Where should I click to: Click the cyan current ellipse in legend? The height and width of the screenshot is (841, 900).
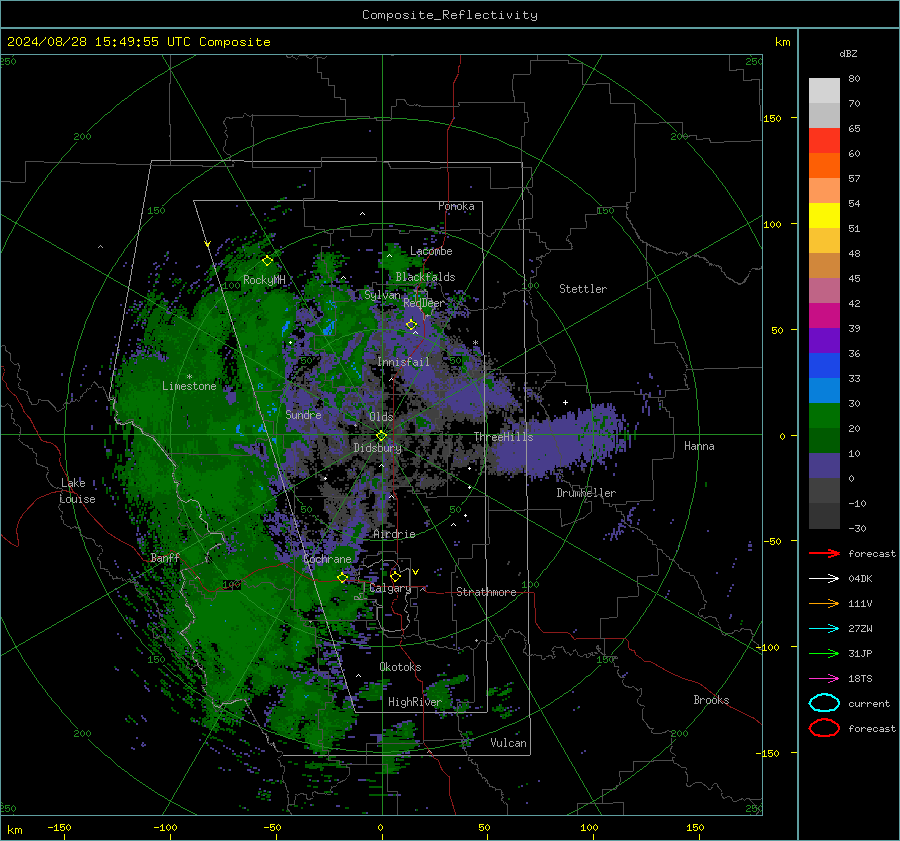click(x=824, y=703)
